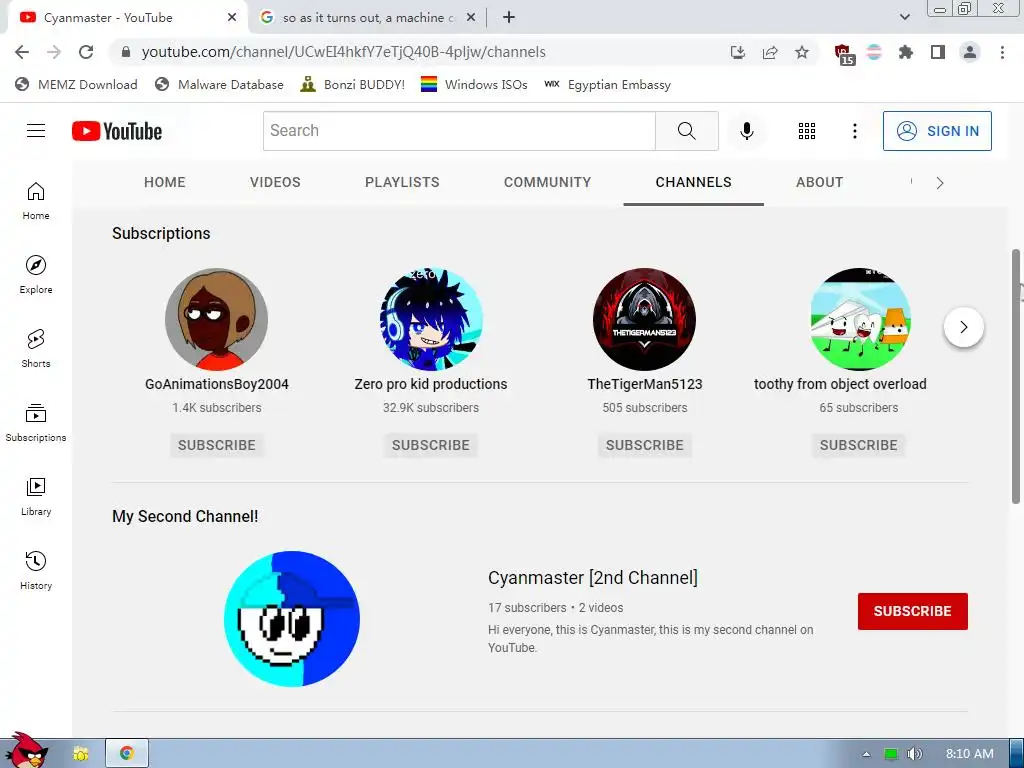The image size is (1024, 768).
Task: Open Library in the sidebar
Action: (36, 497)
